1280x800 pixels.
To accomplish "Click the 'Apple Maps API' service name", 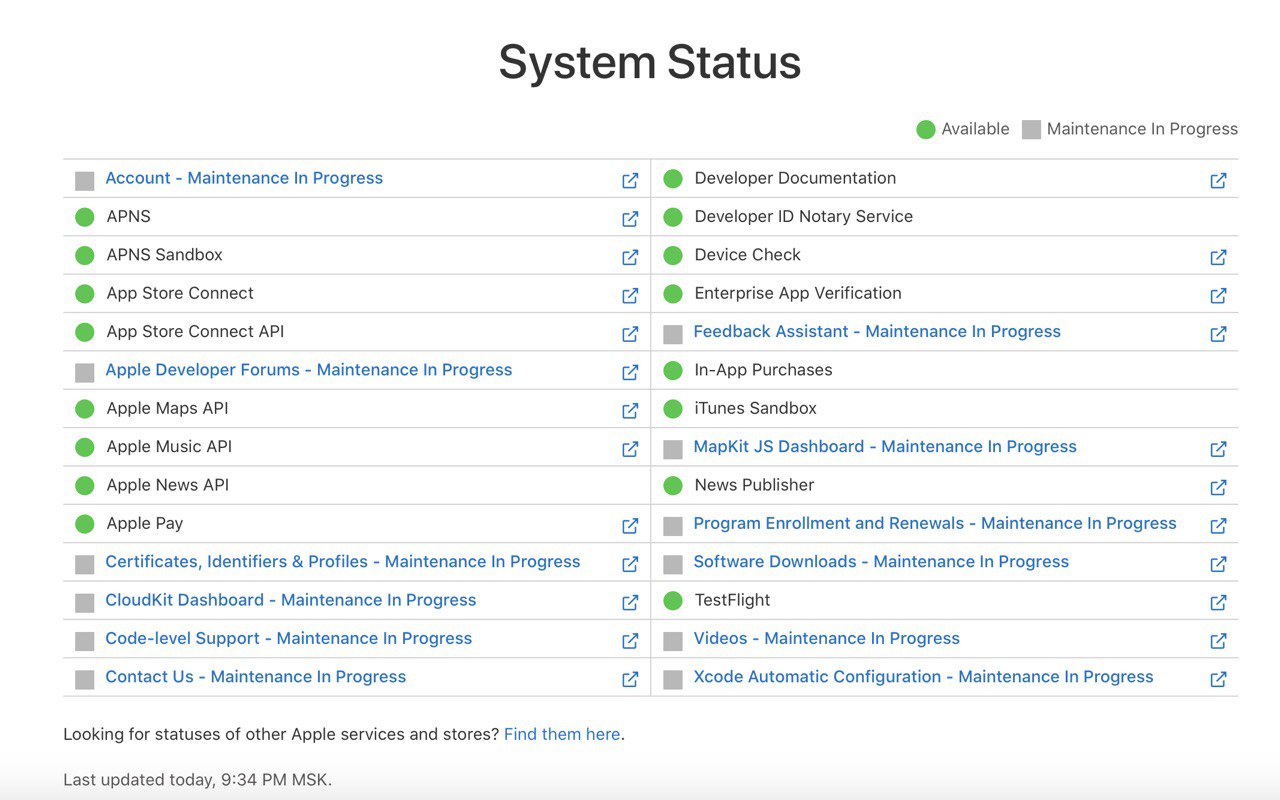I will [168, 408].
